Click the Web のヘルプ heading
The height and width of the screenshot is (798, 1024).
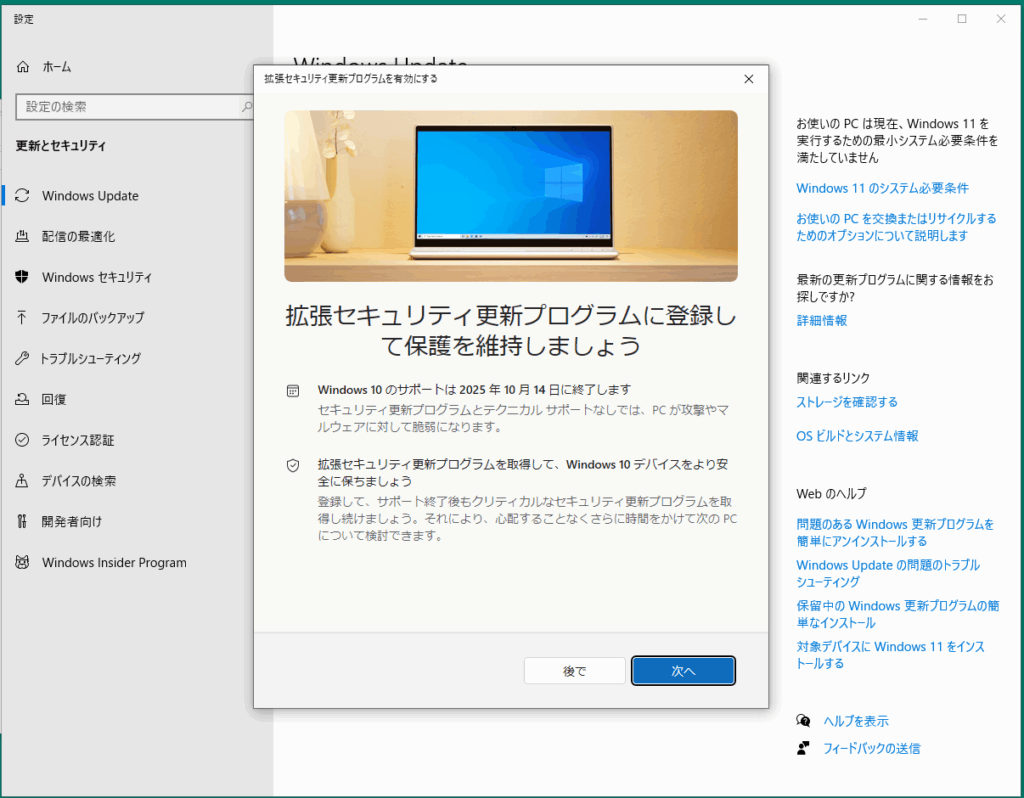pyautogui.click(x=831, y=494)
